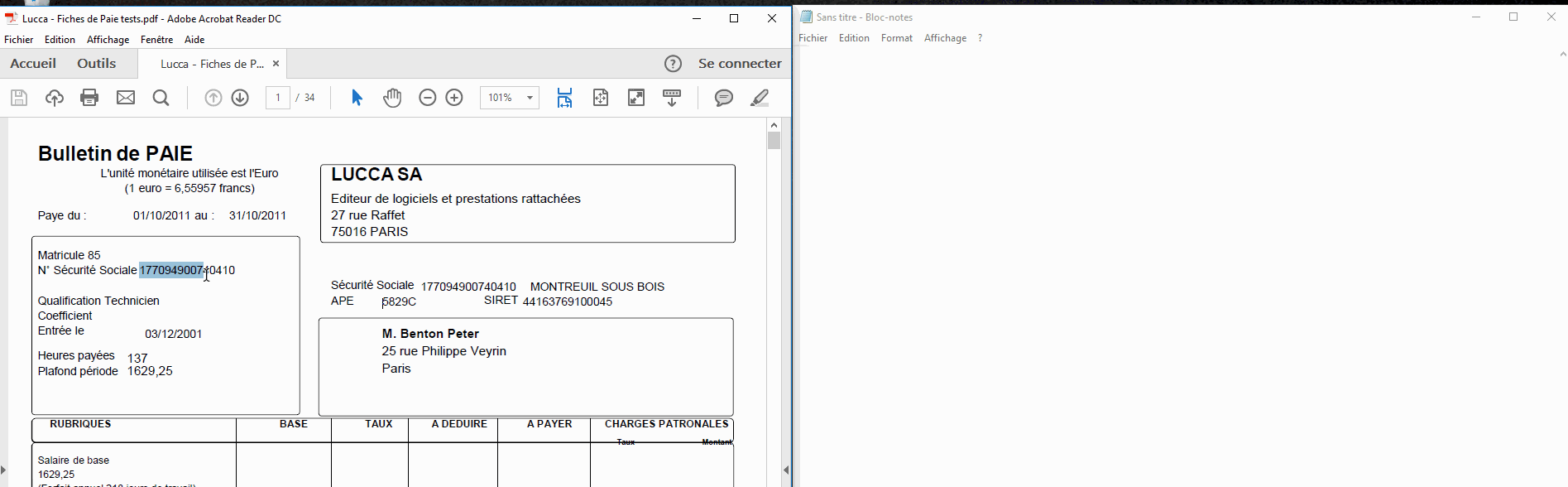Zoom out with the minus icon
The image size is (1568, 487).
point(427,98)
